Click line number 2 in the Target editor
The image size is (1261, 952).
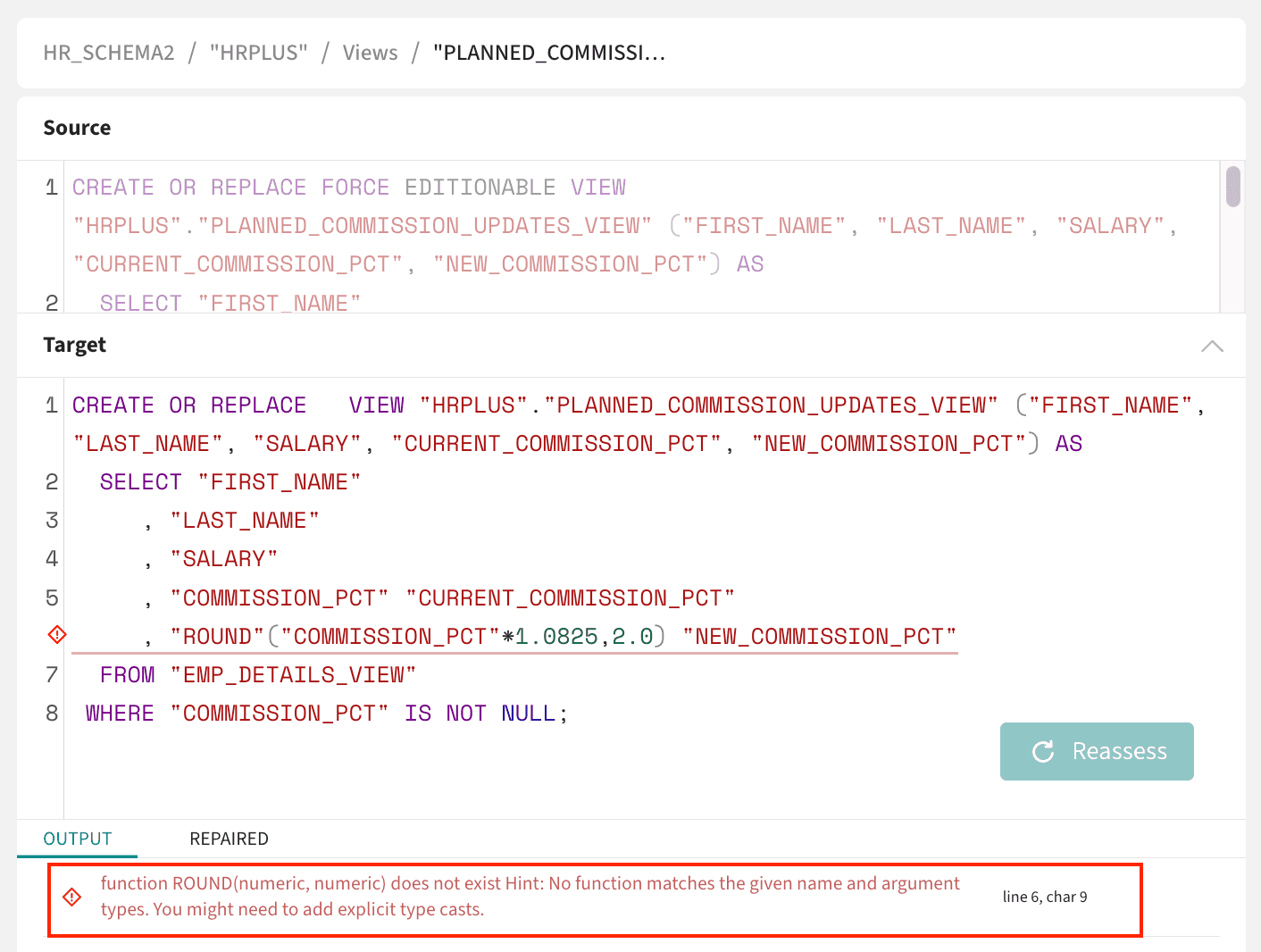click(x=51, y=481)
